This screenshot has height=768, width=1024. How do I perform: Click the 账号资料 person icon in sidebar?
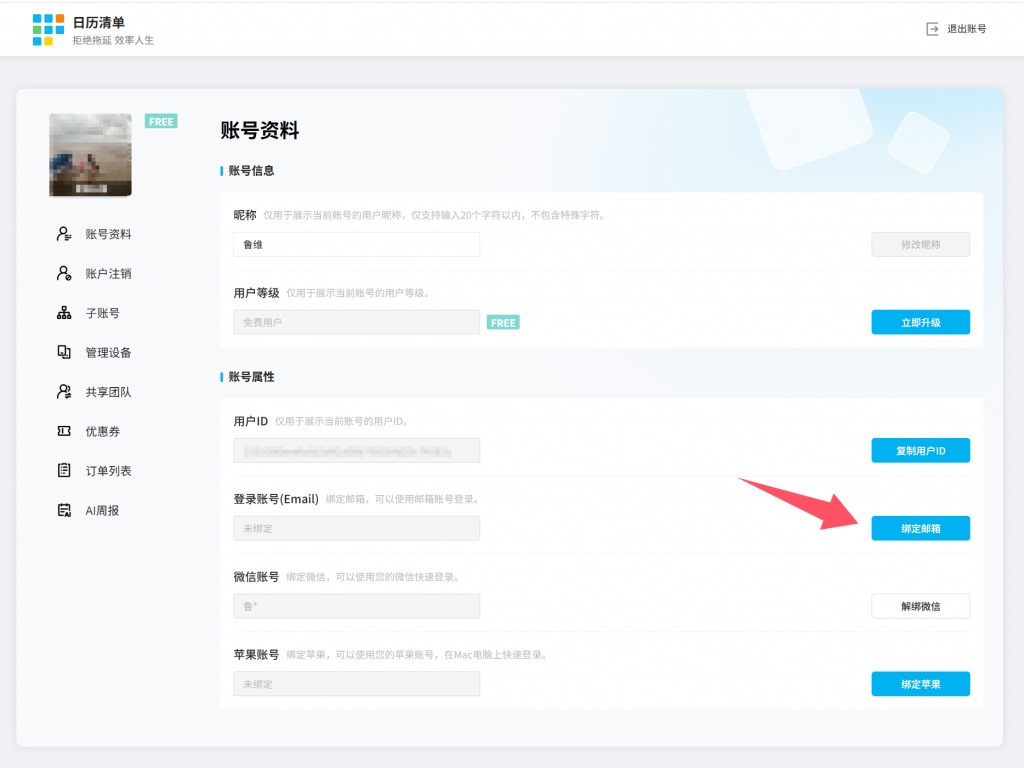pos(64,234)
